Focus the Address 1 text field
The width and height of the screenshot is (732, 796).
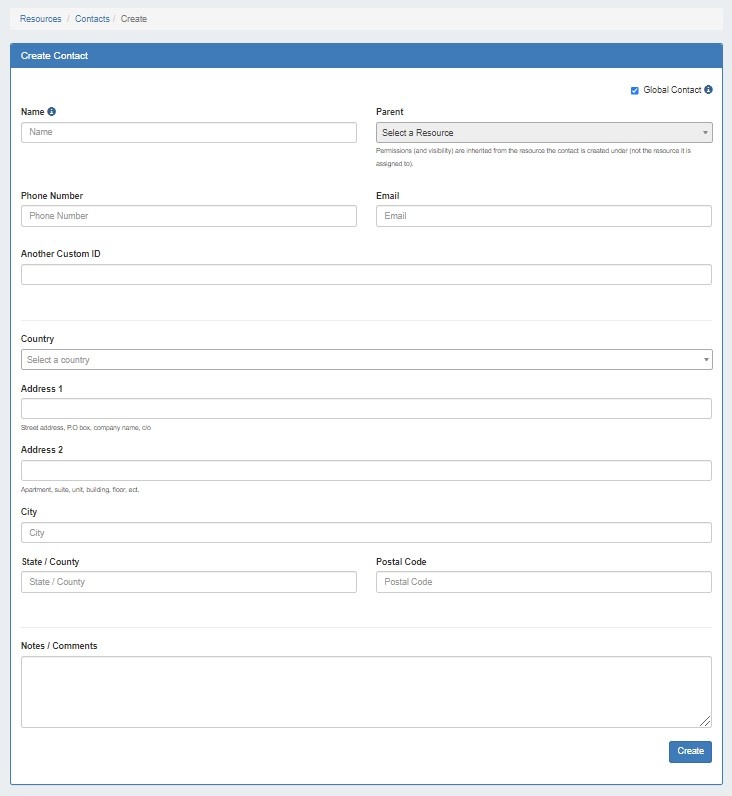[366, 409]
